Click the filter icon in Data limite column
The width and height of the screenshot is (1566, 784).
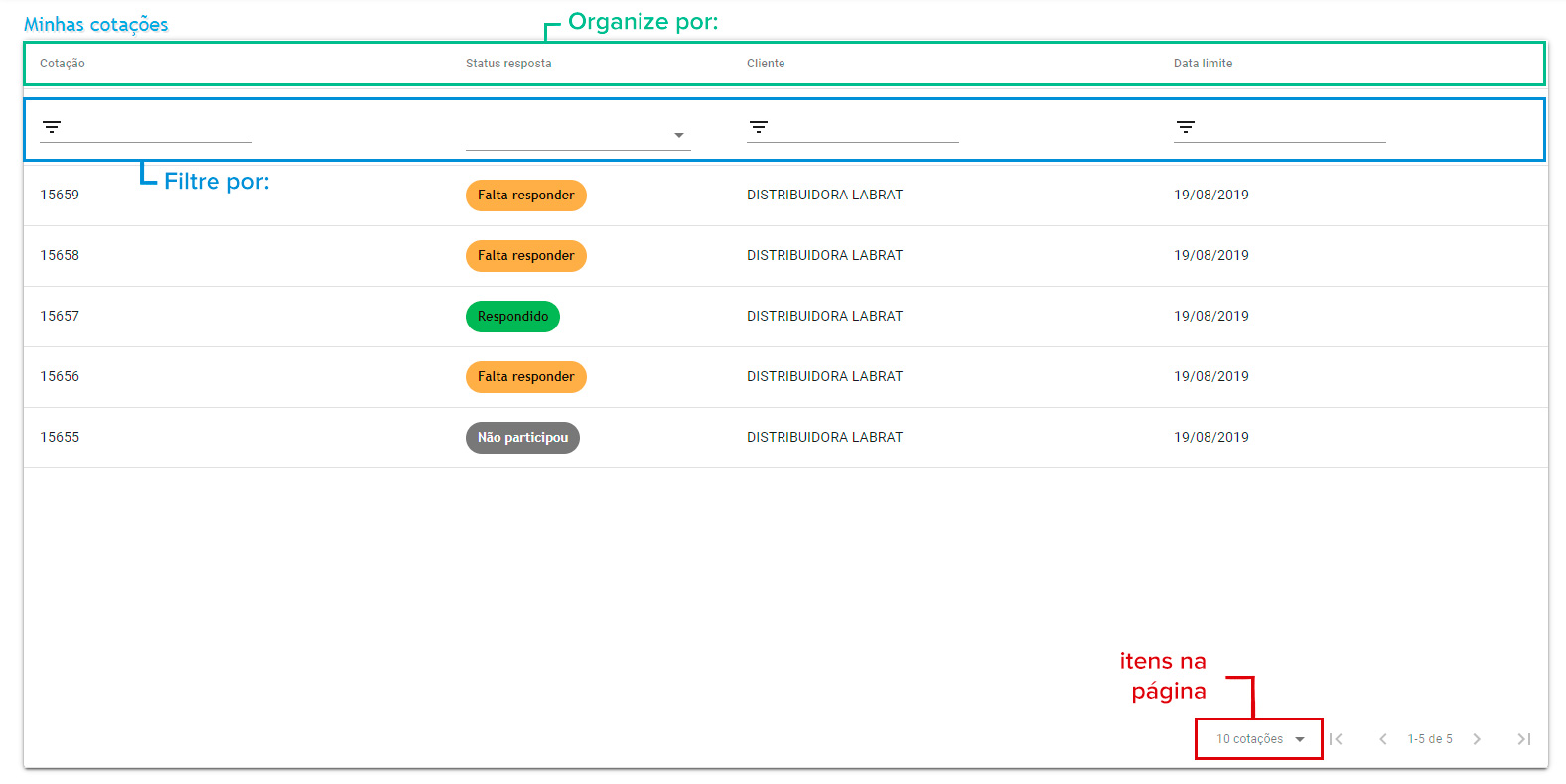(1185, 127)
